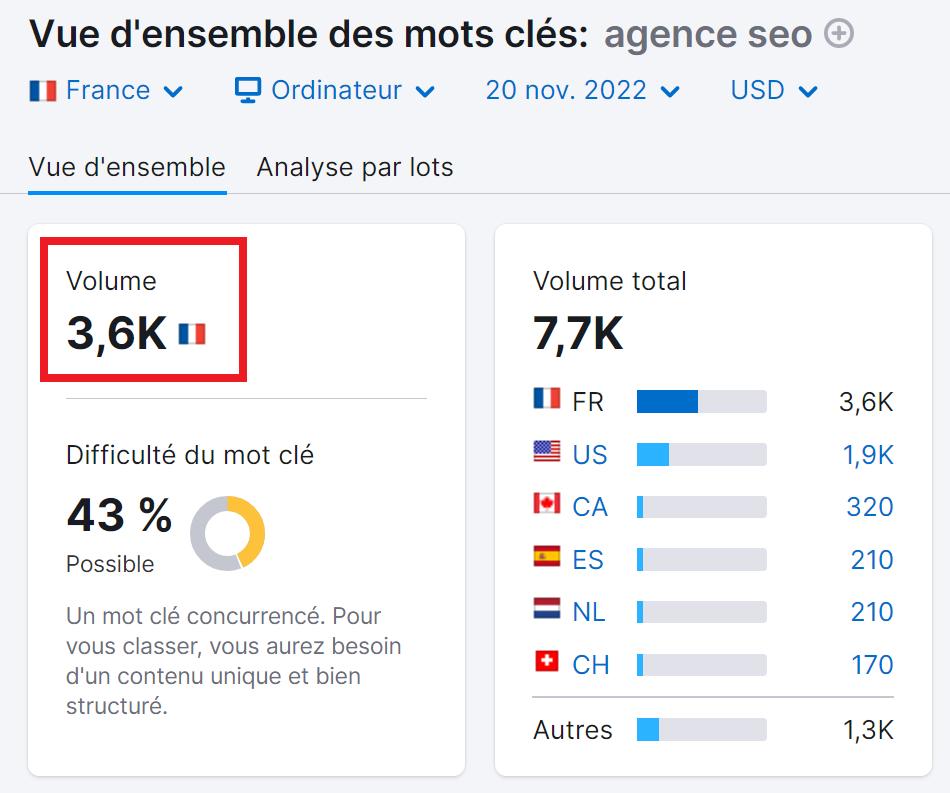Click the Switzerland flag icon
This screenshot has height=793, width=950.
tap(545, 664)
